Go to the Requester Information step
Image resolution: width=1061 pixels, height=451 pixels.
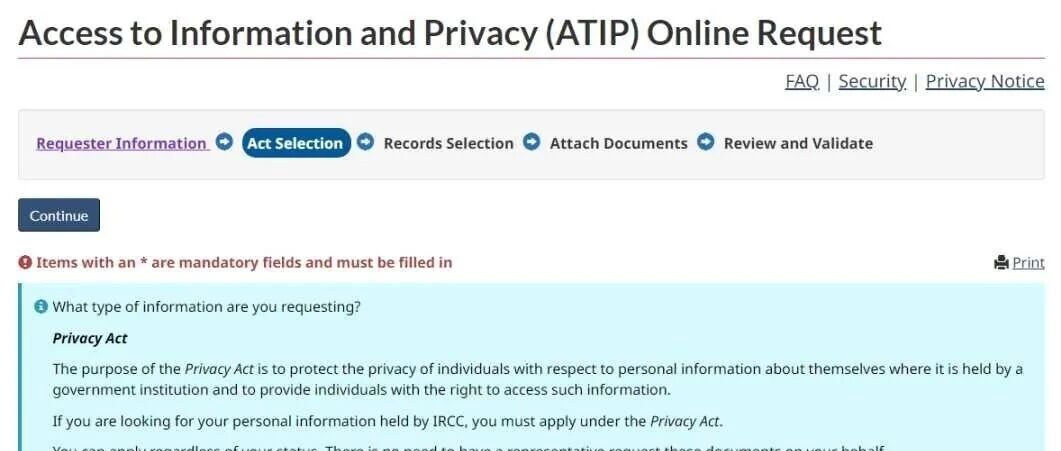point(122,143)
